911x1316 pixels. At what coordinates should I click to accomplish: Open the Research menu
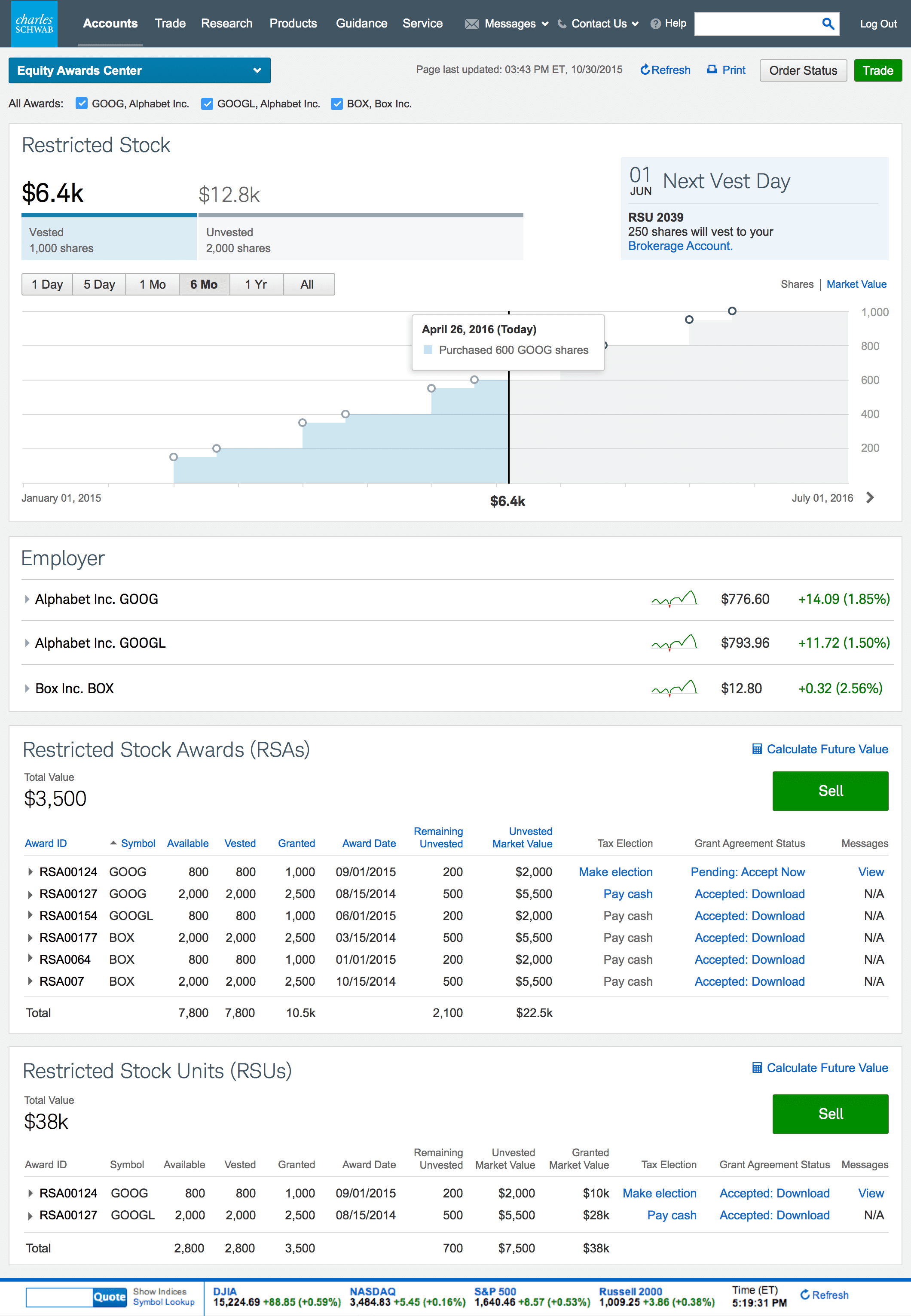[226, 23]
